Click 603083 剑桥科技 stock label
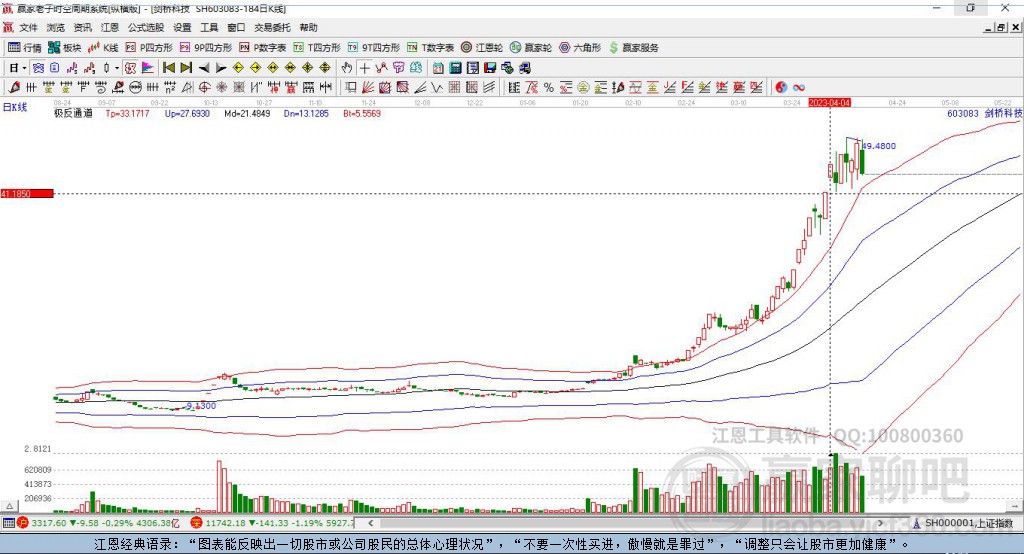1024x554 pixels. tap(985, 113)
